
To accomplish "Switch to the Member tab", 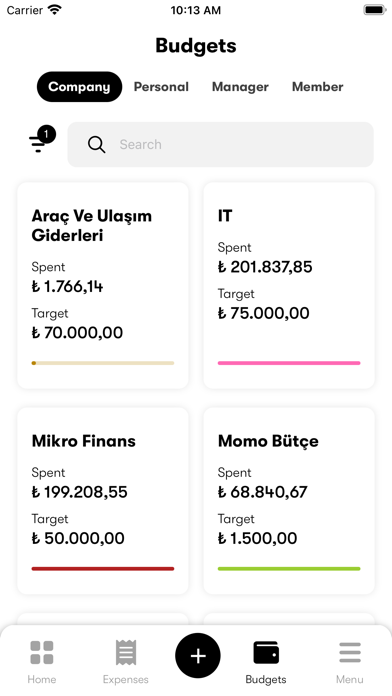I will click(x=317, y=87).
